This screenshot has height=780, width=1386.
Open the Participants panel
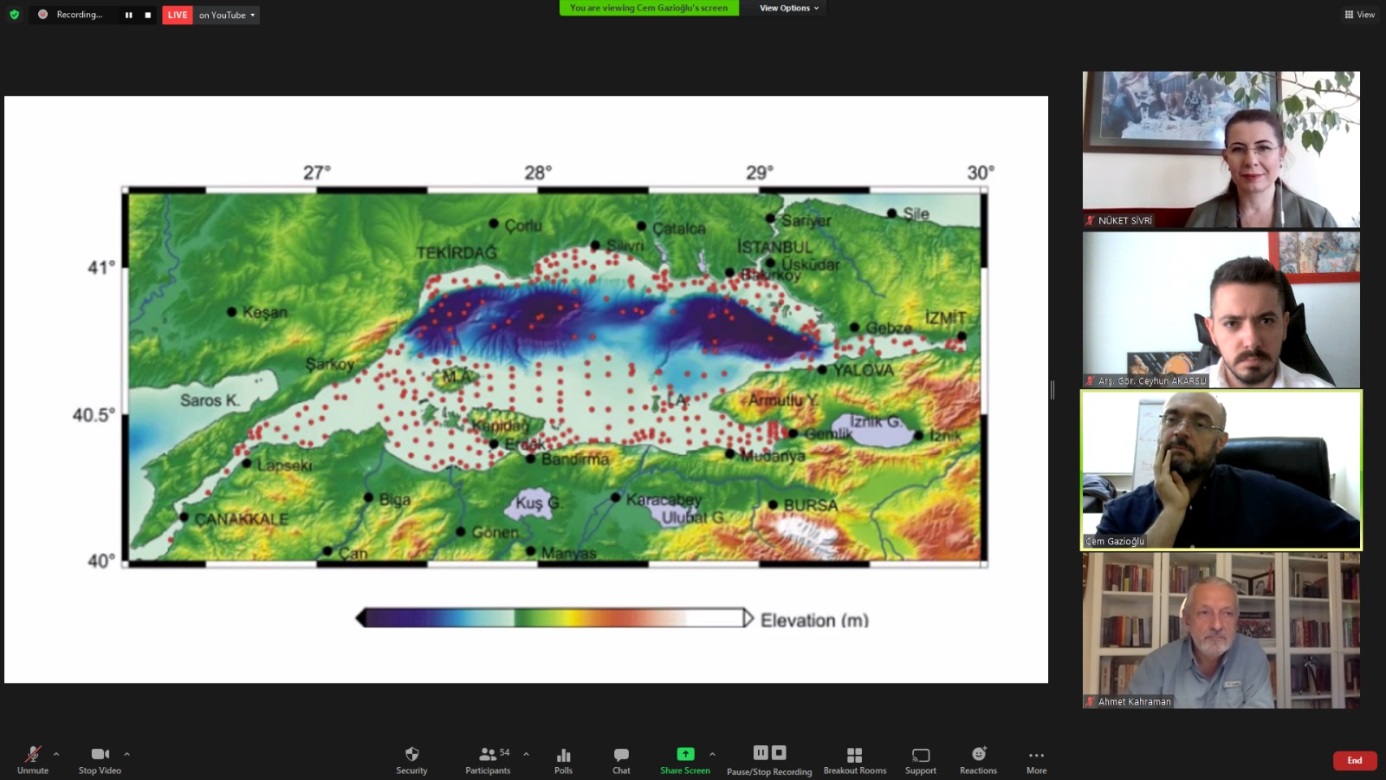pos(488,759)
